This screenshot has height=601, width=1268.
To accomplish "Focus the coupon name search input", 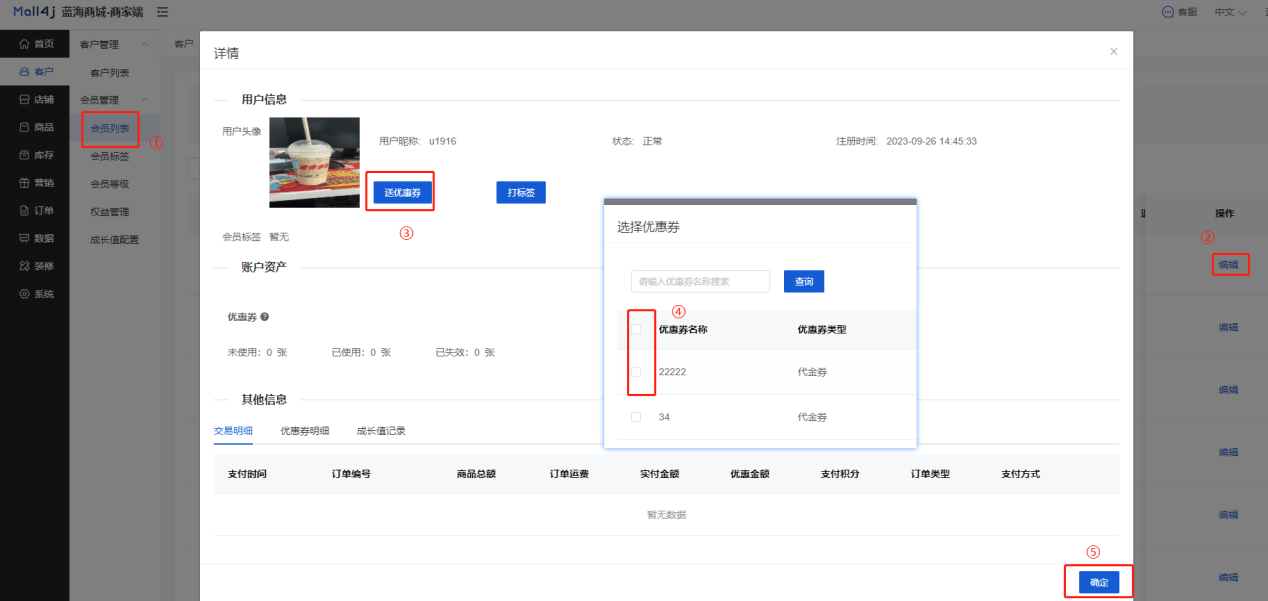I will coord(700,282).
